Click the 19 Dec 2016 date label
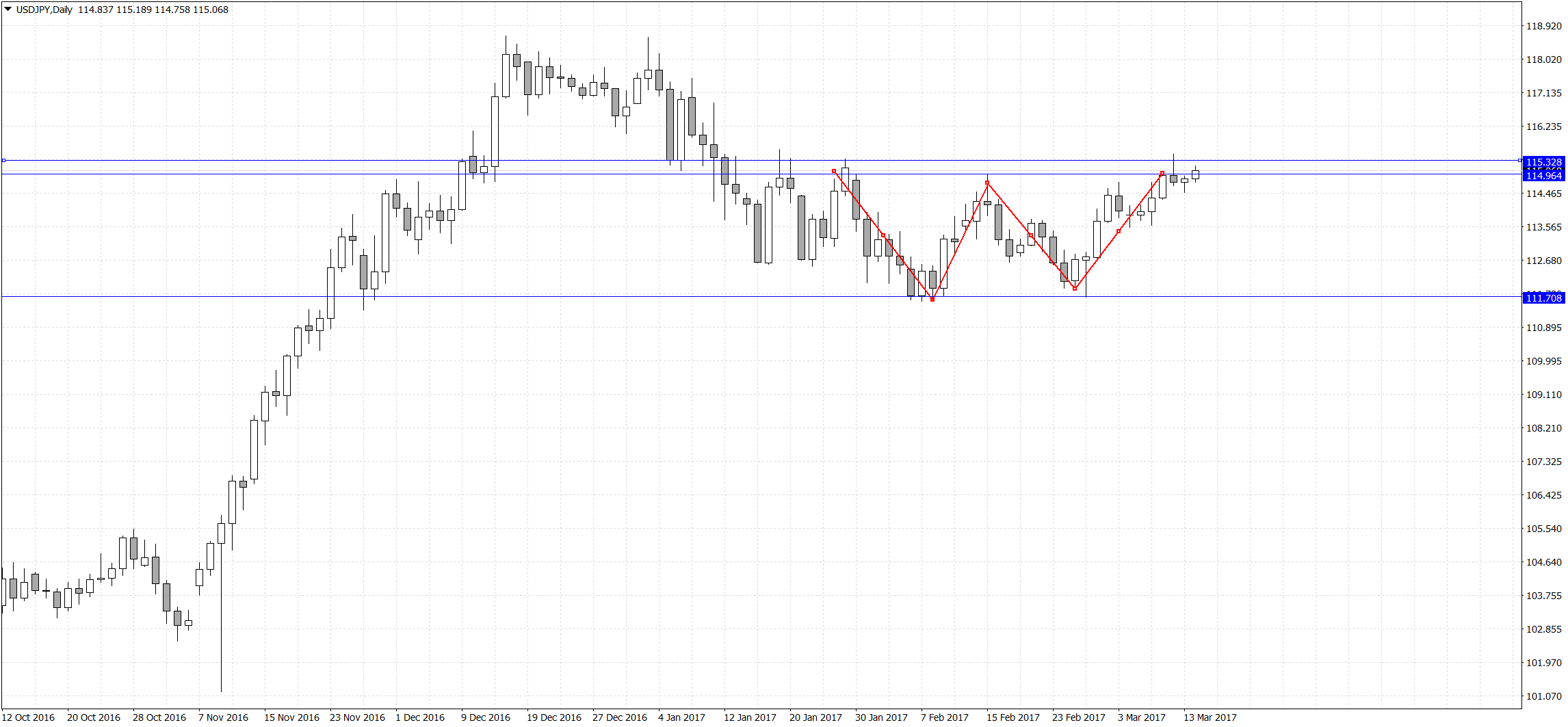Image resolution: width=1568 pixels, height=727 pixels. click(x=554, y=717)
